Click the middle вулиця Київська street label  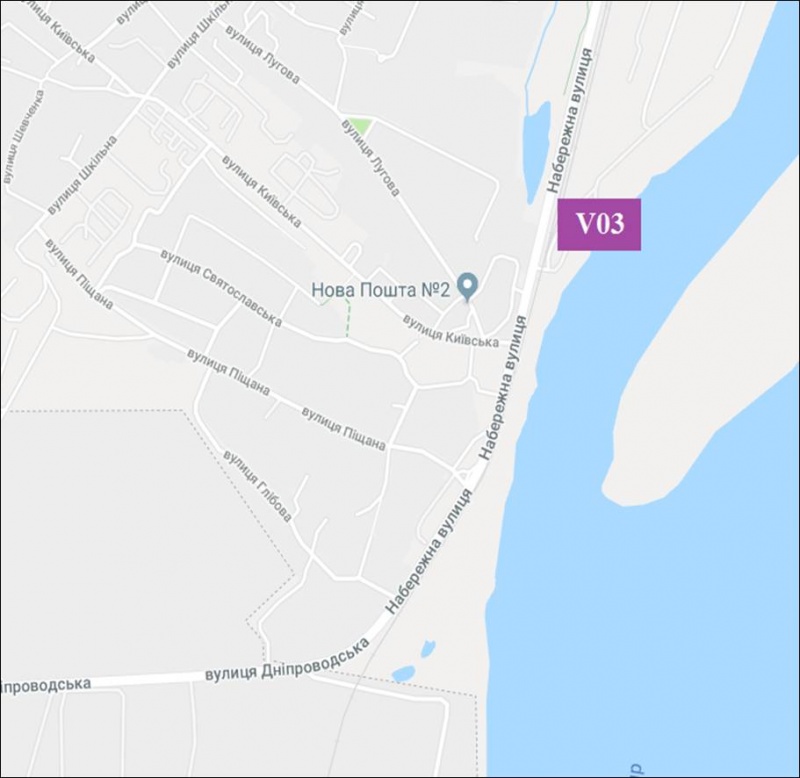tap(261, 191)
